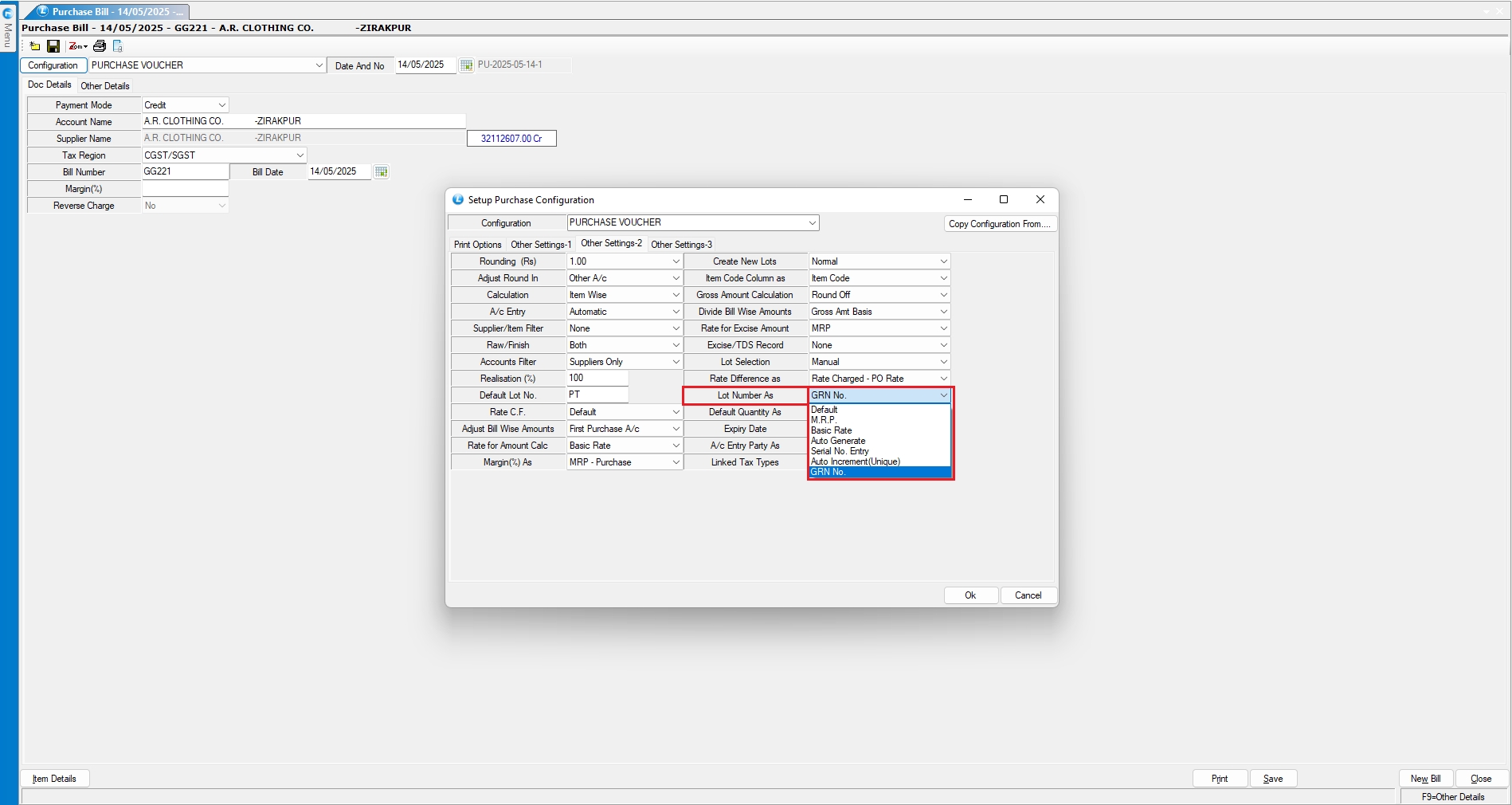Screen dimensions: 1512x805
Task: Open calendar beside Date And No field
Action: click(467, 65)
